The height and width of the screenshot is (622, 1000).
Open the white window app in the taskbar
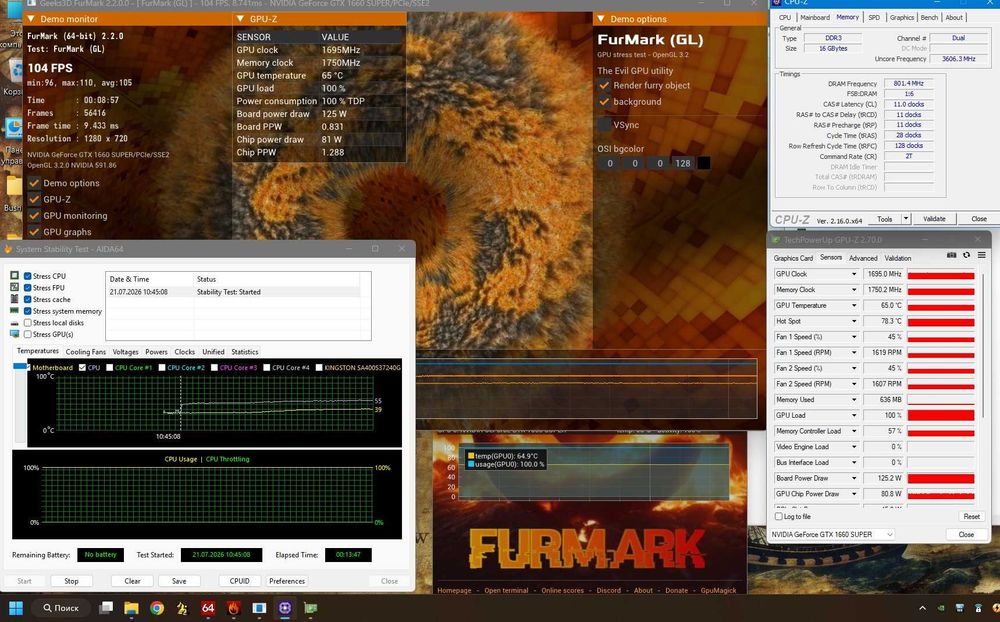[259, 608]
